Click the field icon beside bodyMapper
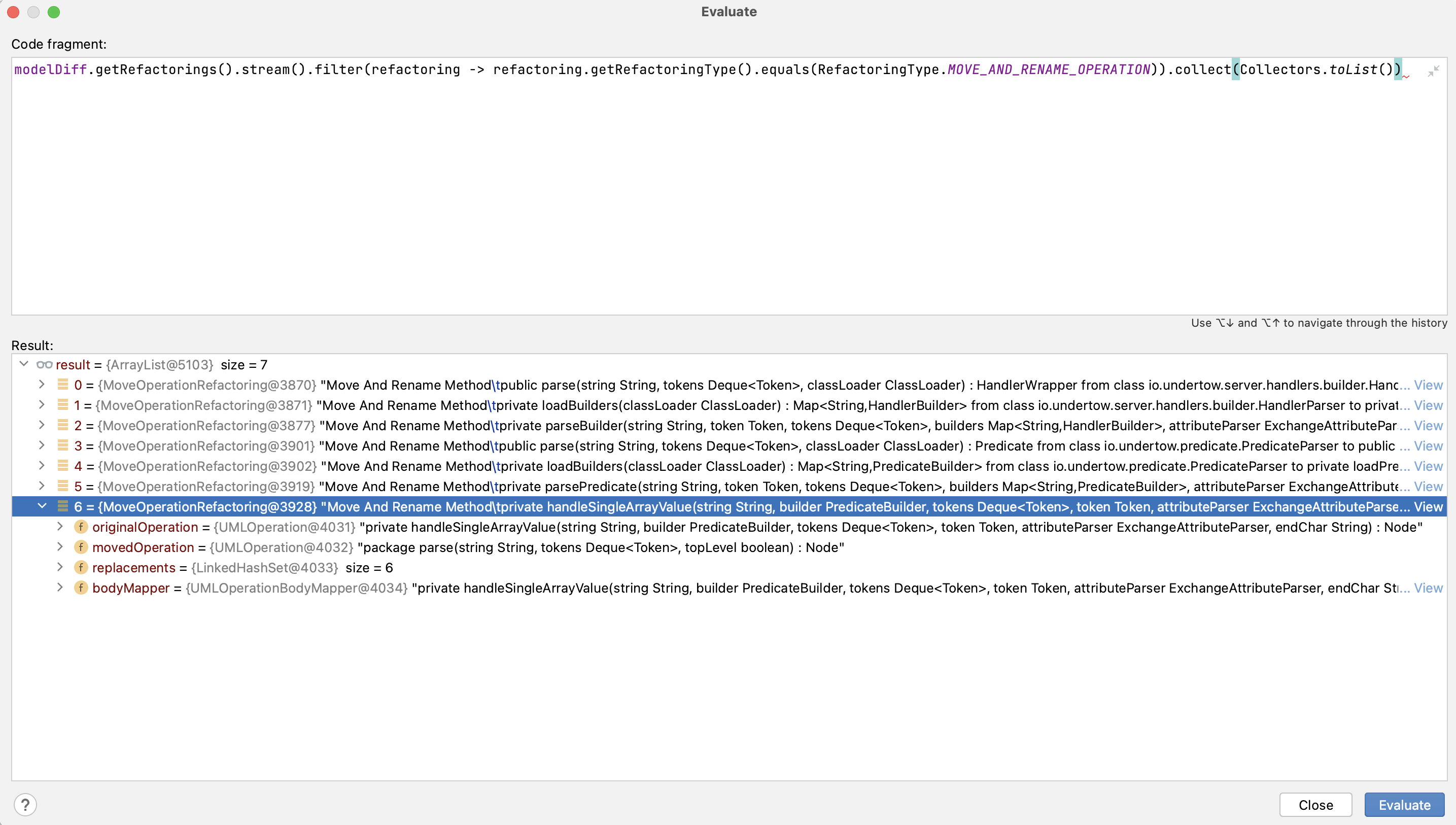The height and width of the screenshot is (825, 1456). (x=81, y=588)
